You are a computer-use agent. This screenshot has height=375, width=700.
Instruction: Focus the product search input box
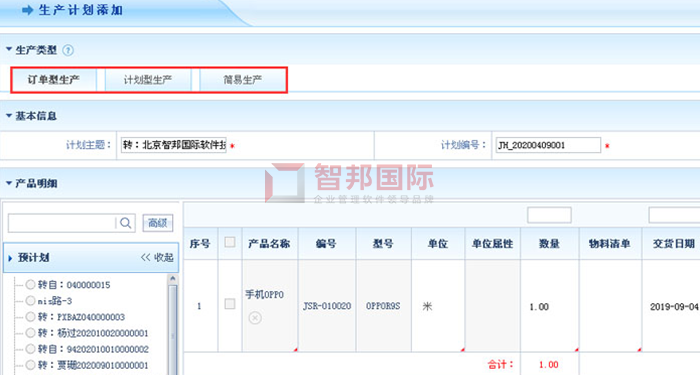click(x=62, y=223)
